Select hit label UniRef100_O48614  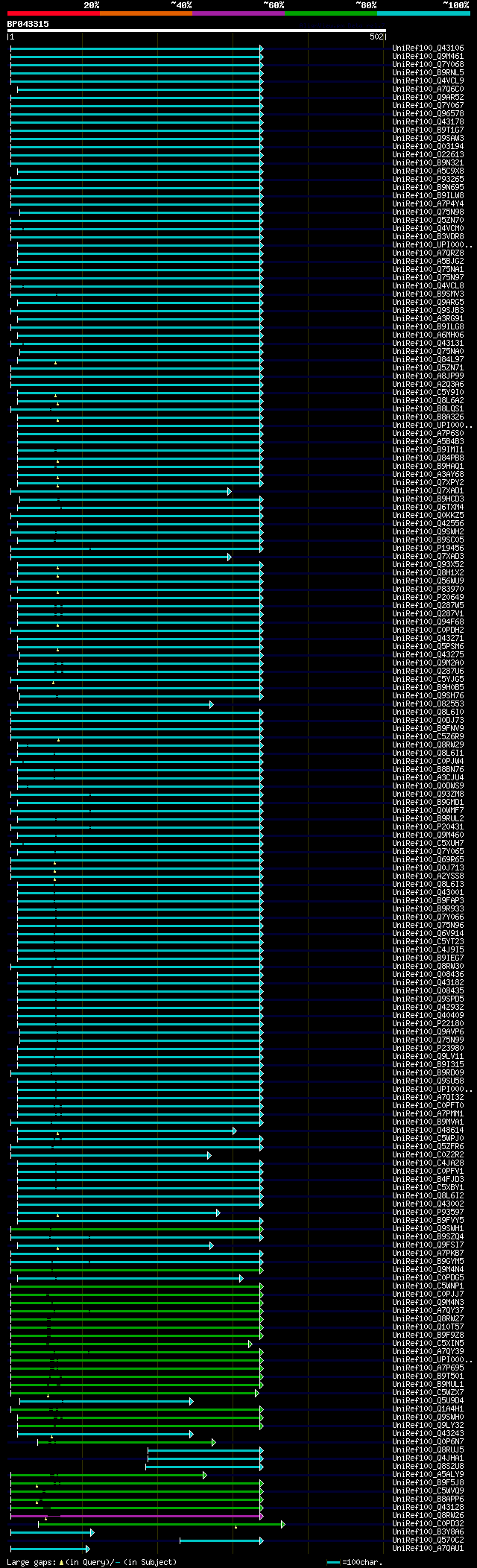tap(428, 1131)
